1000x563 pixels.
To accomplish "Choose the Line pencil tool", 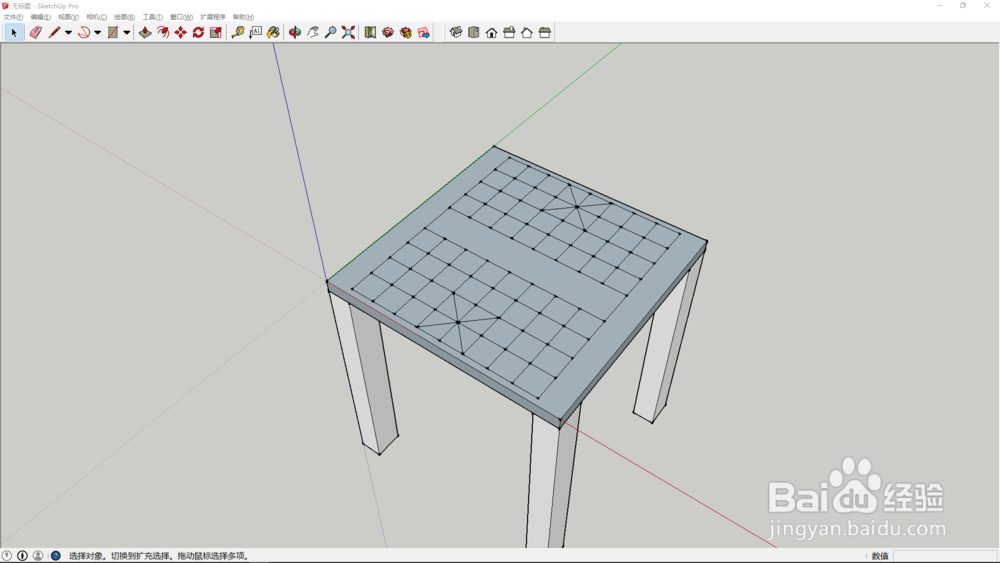I will (x=54, y=33).
